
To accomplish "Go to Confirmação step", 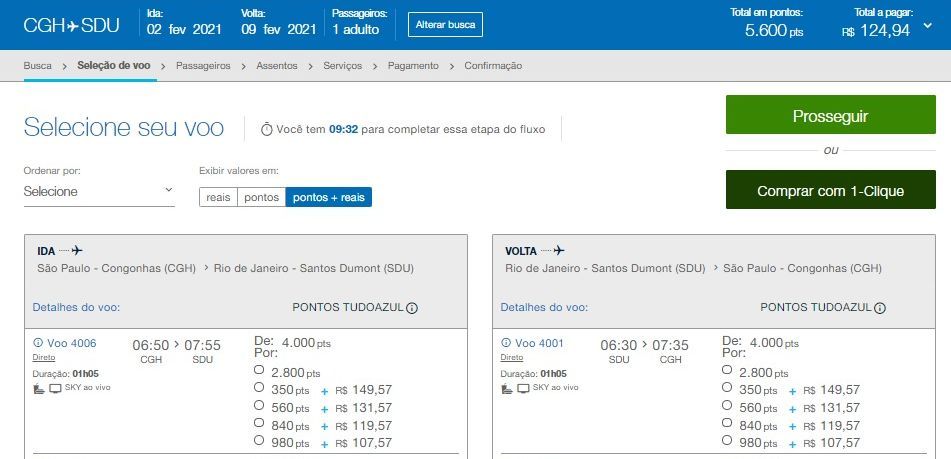I will (493, 66).
